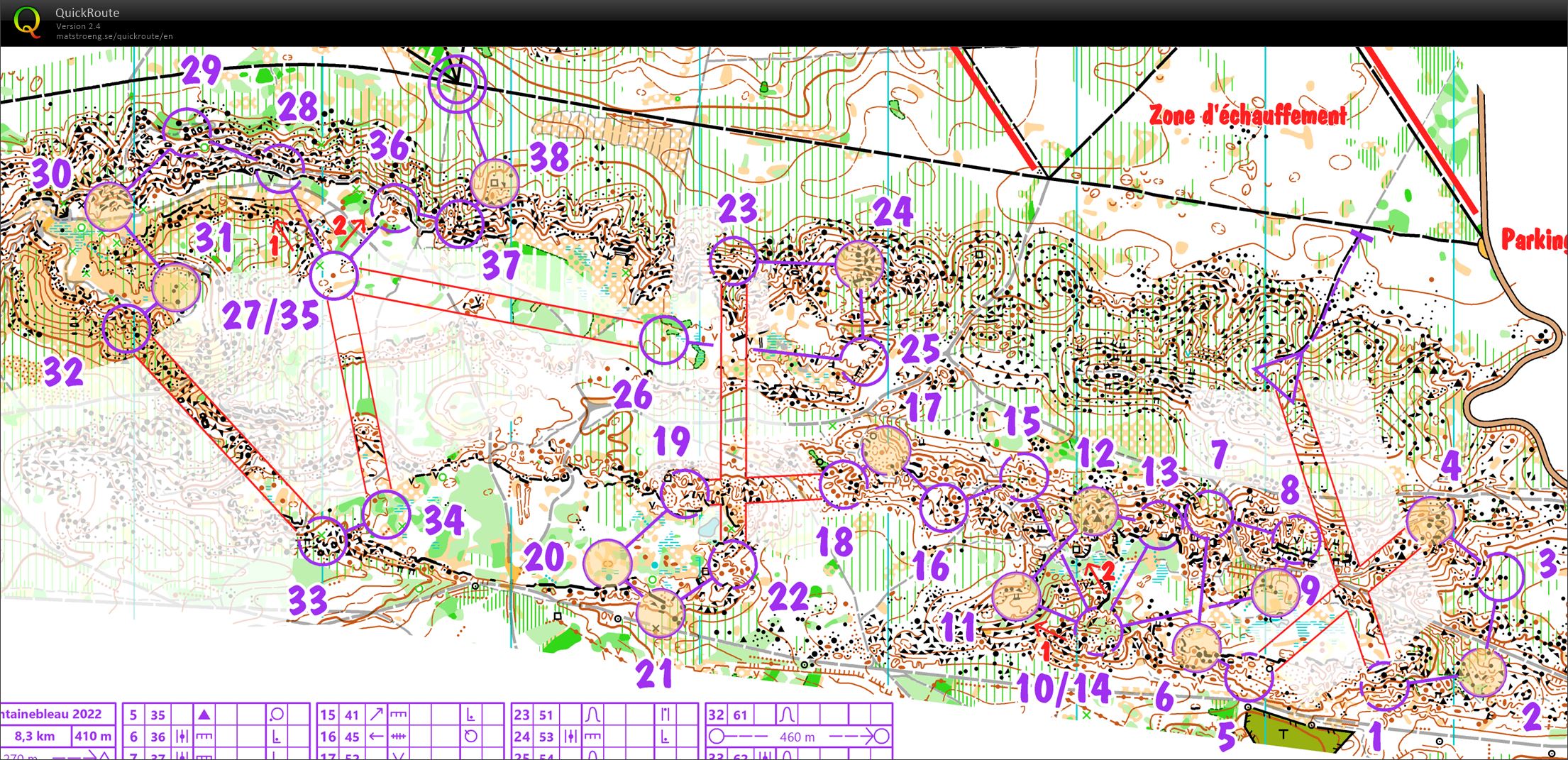Screen dimensions: 1568x760
Task: Open the matstroeng.se/quickroute/en link
Action: [x=114, y=36]
